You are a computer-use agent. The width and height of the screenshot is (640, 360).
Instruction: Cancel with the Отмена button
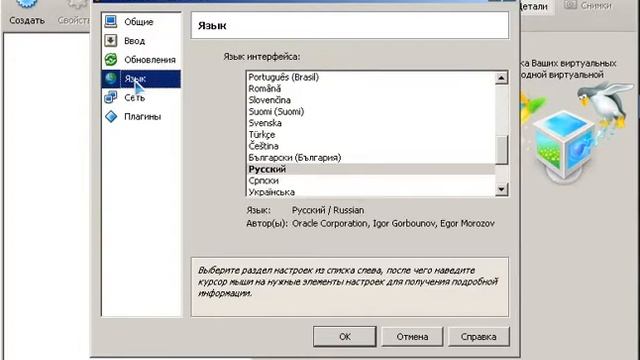pyautogui.click(x=412, y=337)
